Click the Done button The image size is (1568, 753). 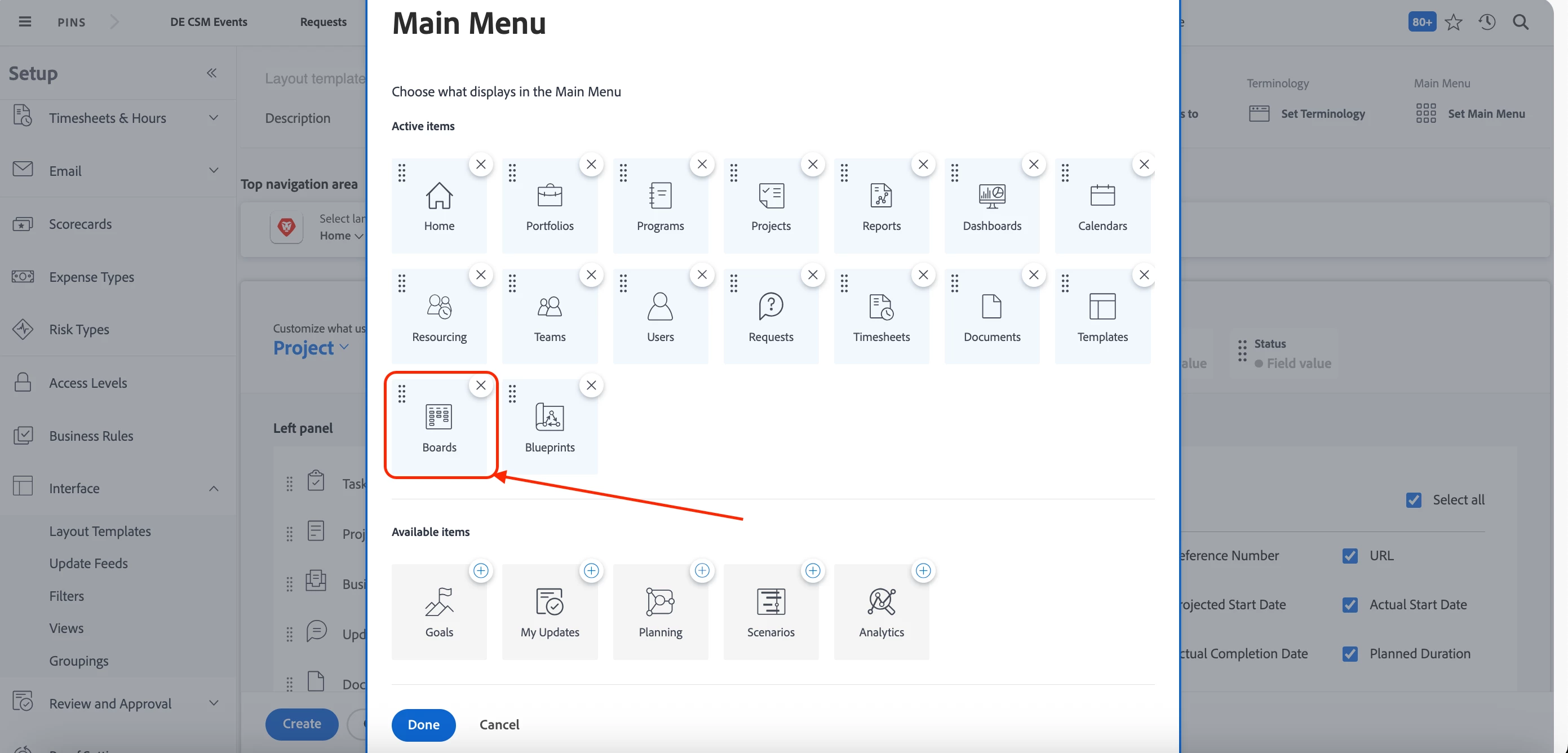423,724
